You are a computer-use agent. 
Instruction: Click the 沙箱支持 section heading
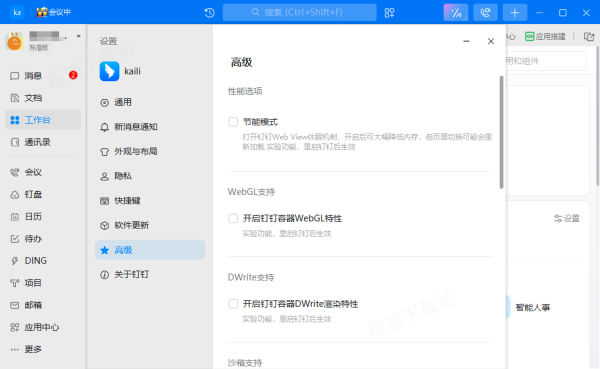245,362
